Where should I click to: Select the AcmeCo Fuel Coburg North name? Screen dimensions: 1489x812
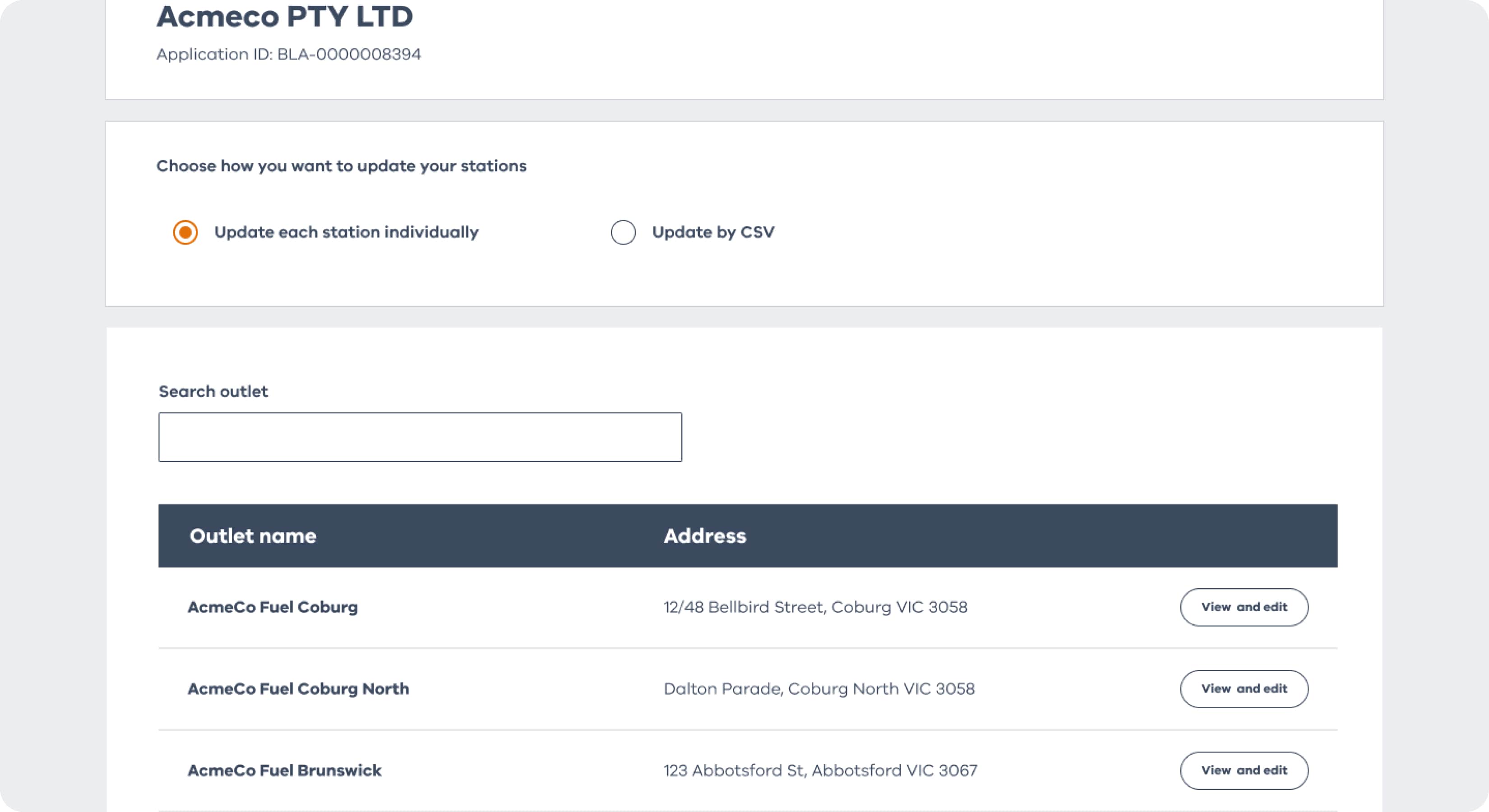(x=298, y=689)
